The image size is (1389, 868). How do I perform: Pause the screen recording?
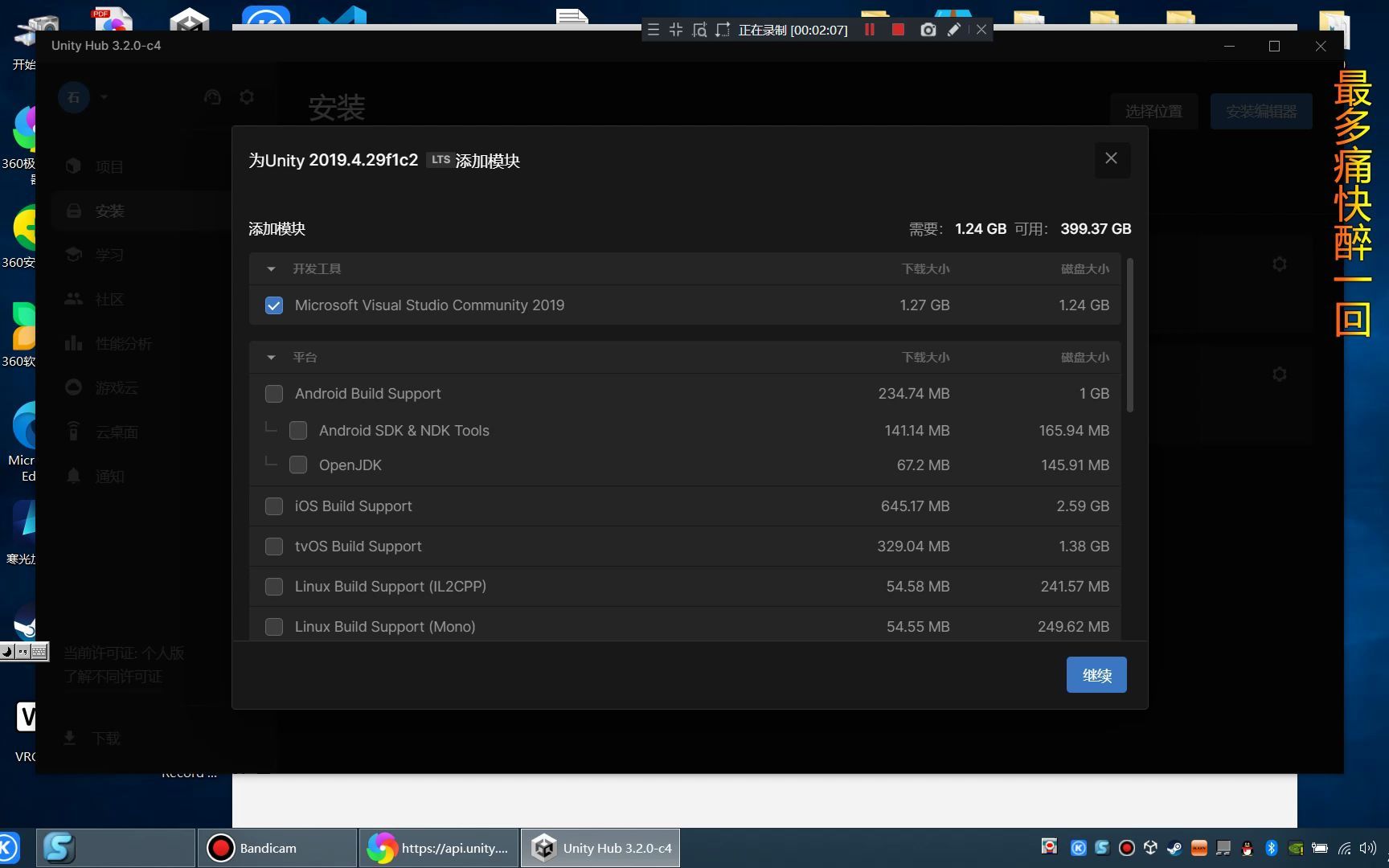pos(870,30)
